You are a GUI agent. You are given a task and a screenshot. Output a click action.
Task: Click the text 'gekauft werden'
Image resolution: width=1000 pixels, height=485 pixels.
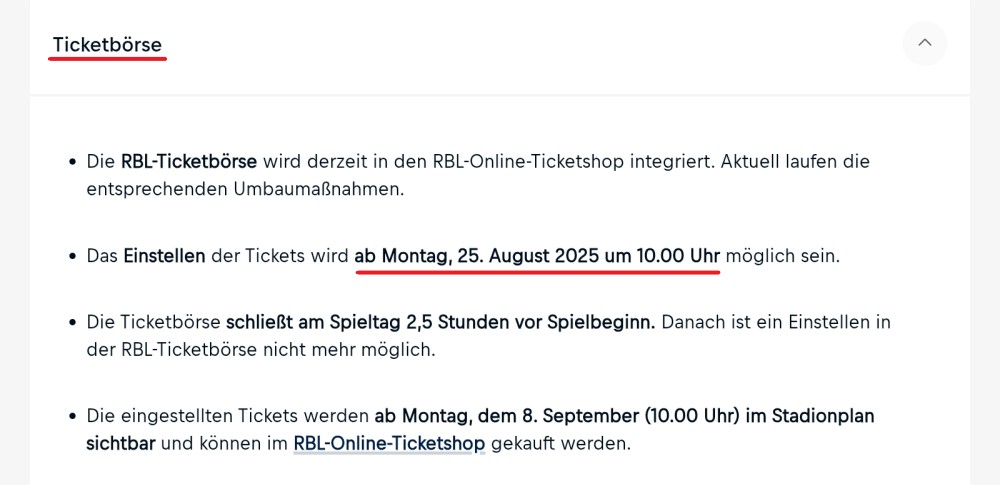click(561, 443)
